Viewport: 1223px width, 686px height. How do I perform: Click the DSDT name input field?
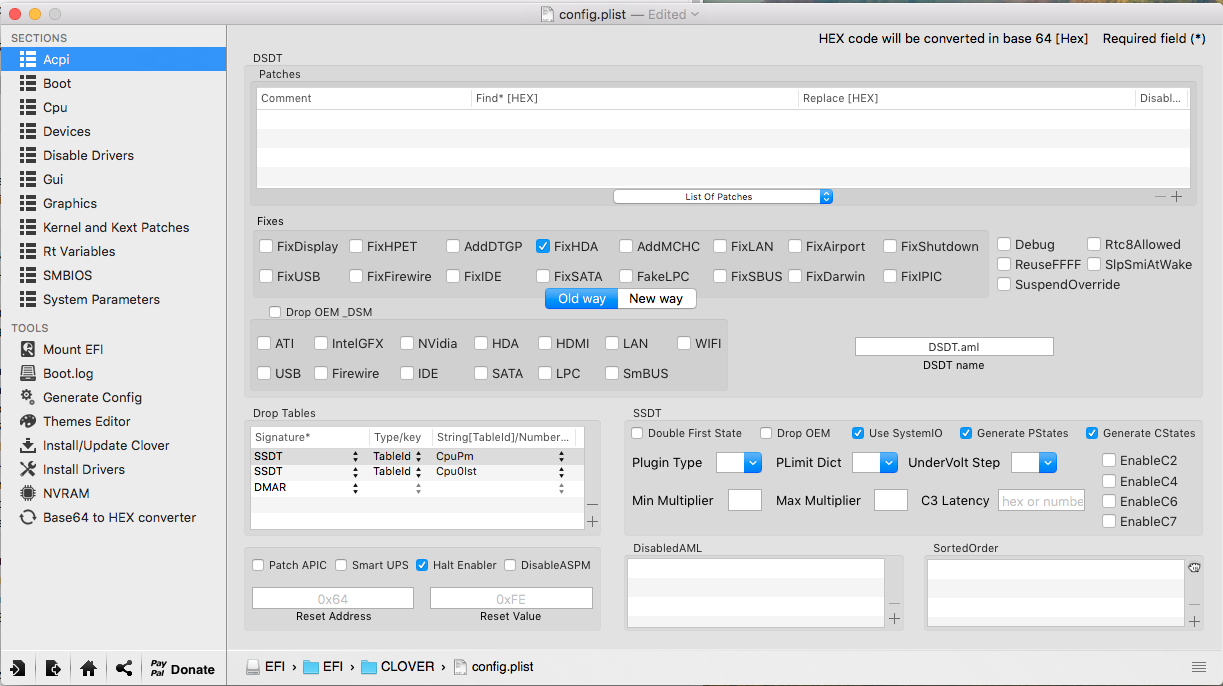tap(953, 346)
